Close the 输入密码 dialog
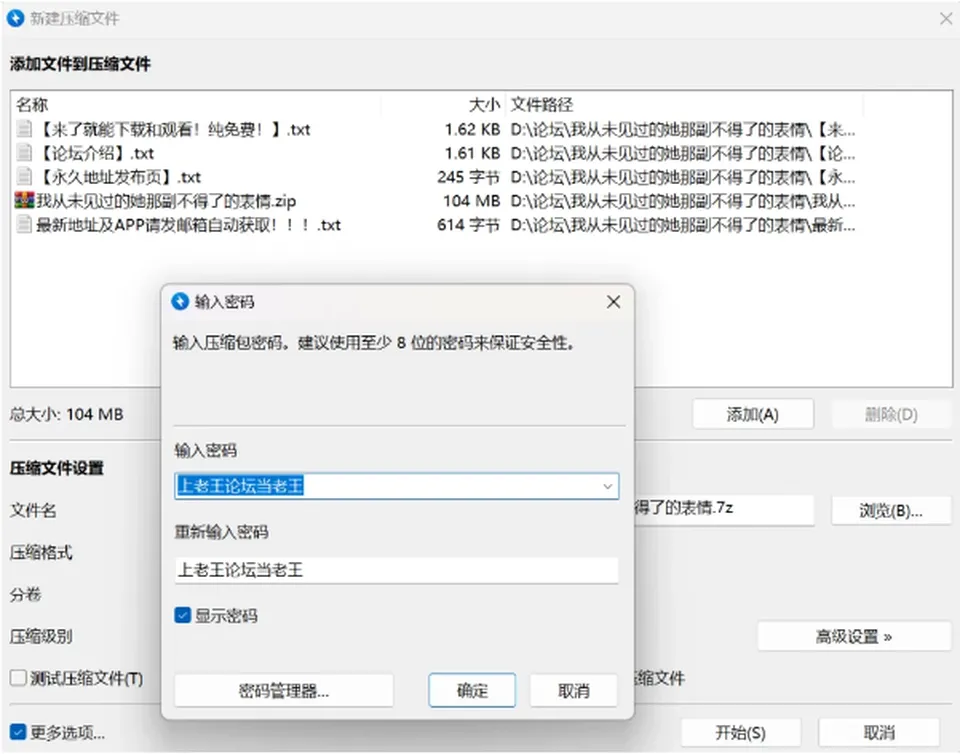Screen dimensions: 960x754 (613, 302)
